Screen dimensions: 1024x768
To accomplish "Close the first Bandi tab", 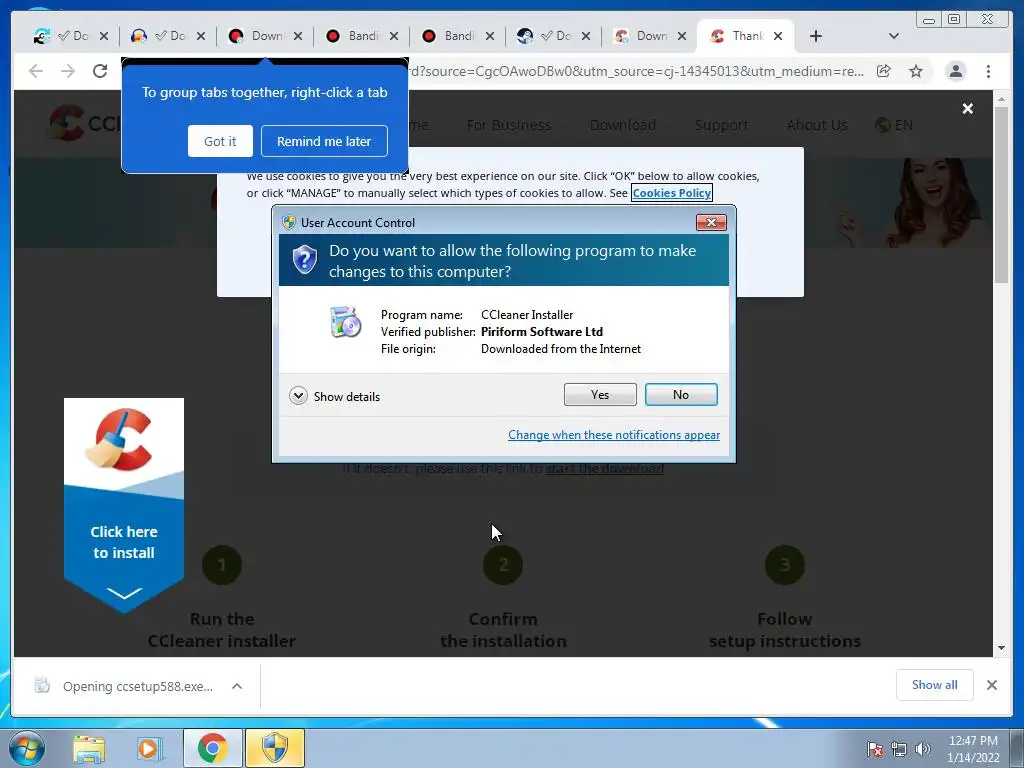I will pyautogui.click(x=394, y=36).
